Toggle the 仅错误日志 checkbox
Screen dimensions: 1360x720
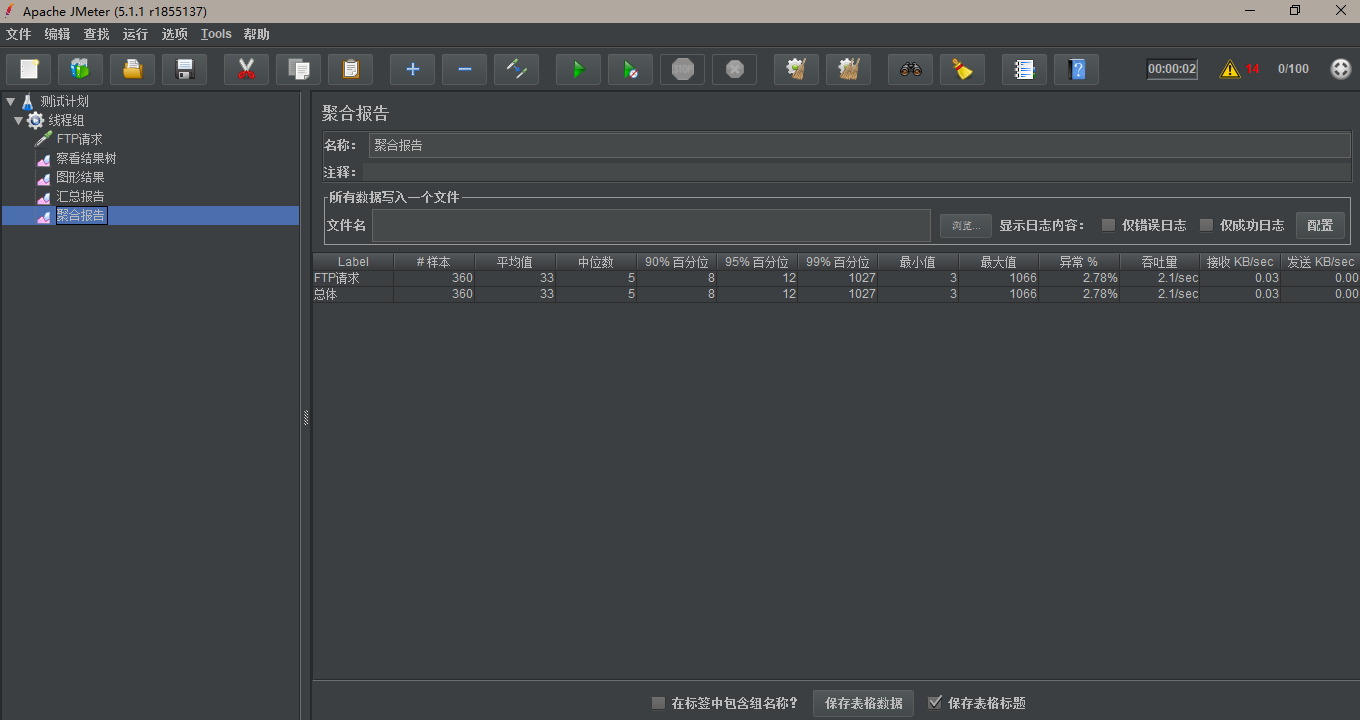[1108, 225]
